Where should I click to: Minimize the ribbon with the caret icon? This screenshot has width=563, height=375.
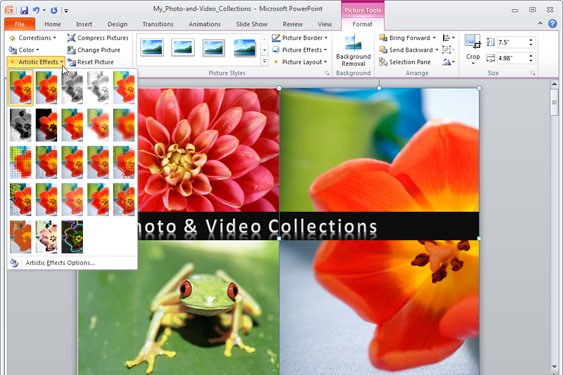(x=540, y=23)
